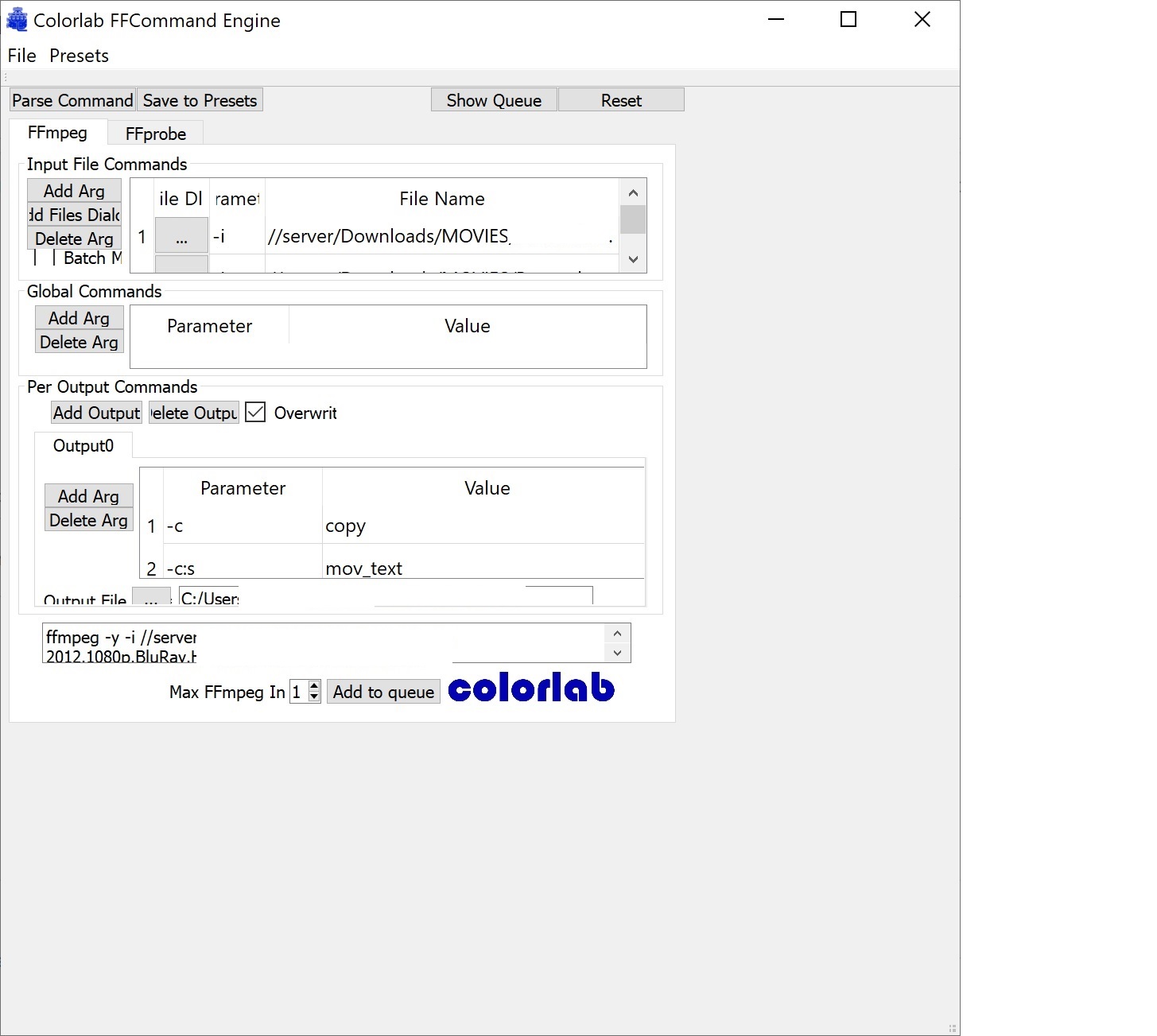Screen dimensions: 1157x1036
Task: Click Output File browse button
Action: coord(151,596)
